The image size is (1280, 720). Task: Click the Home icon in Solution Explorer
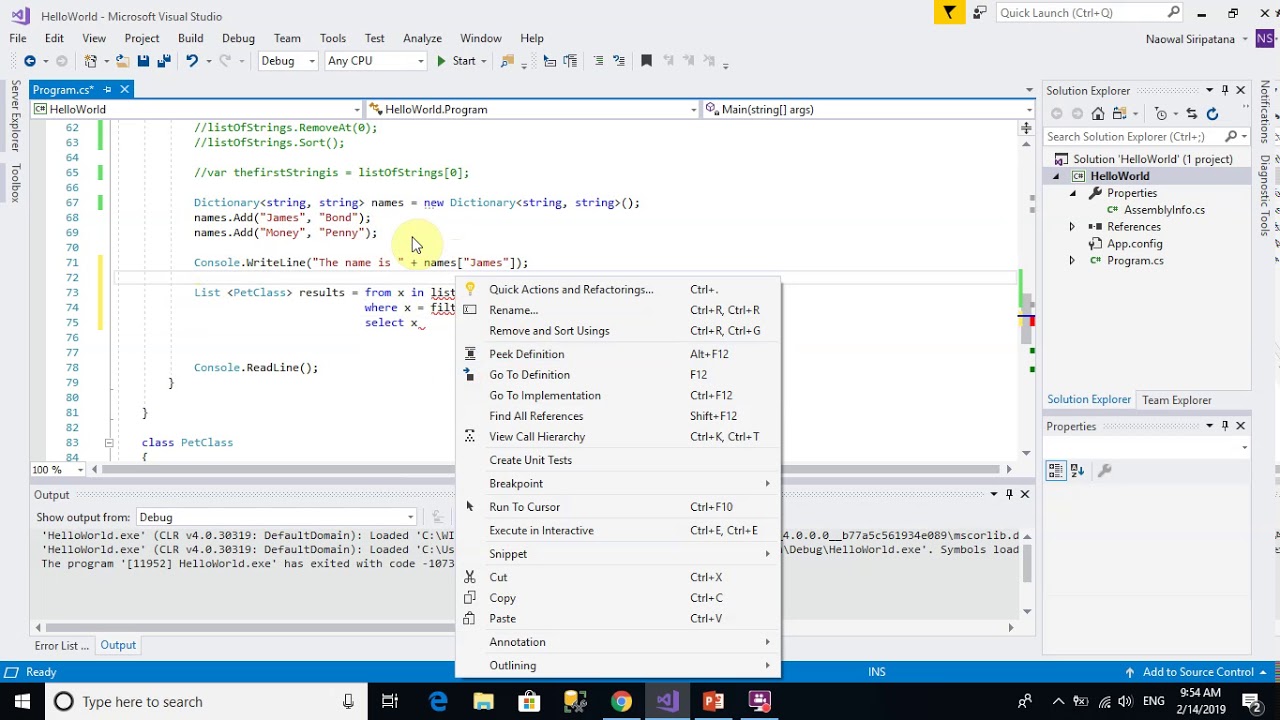click(1098, 114)
